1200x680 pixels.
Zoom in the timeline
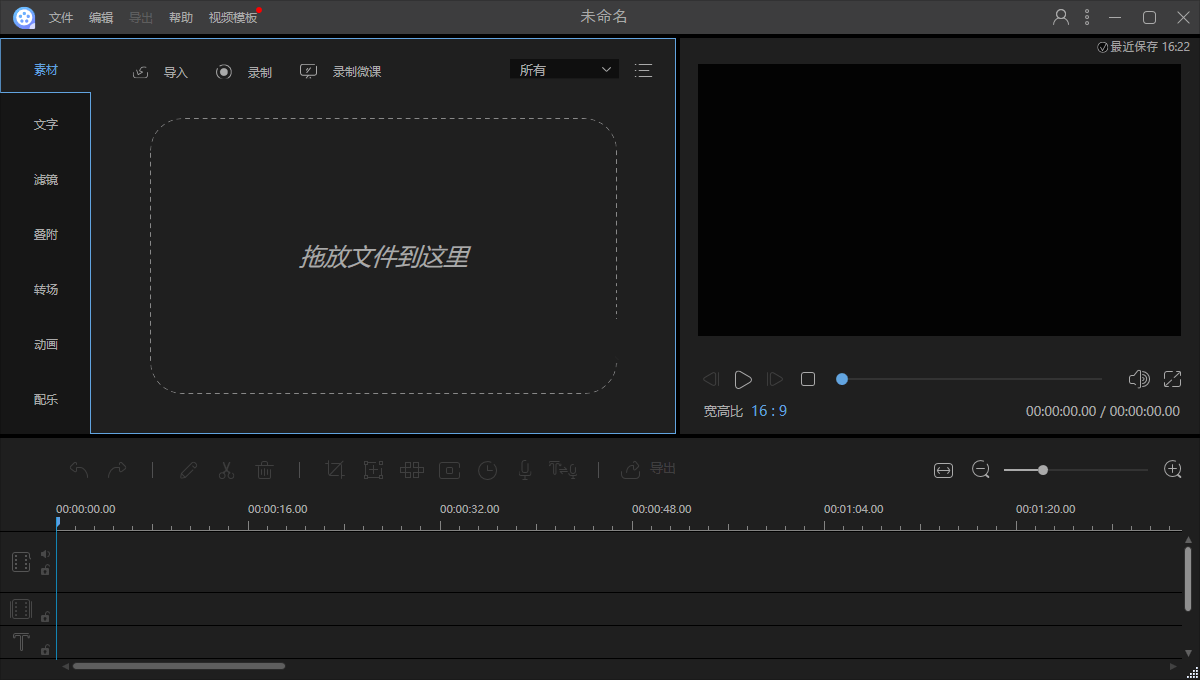pyautogui.click(x=1173, y=469)
